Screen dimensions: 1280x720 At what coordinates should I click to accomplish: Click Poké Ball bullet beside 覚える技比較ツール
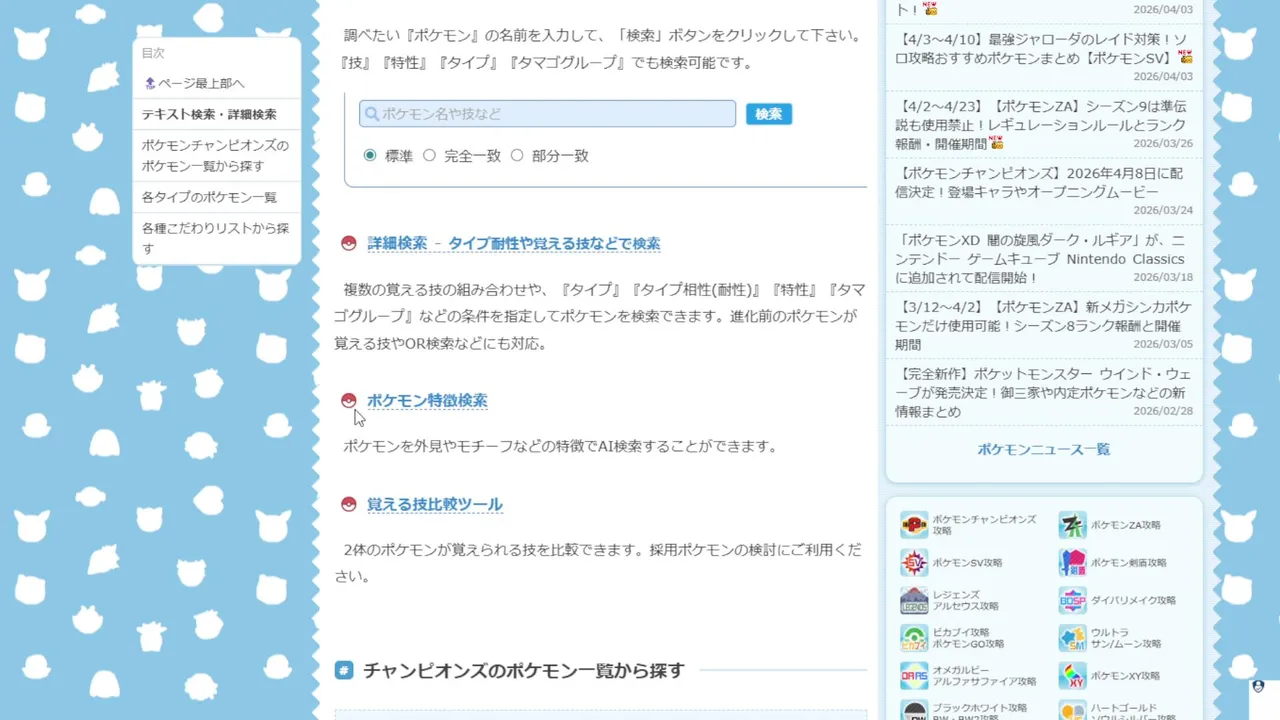point(348,504)
